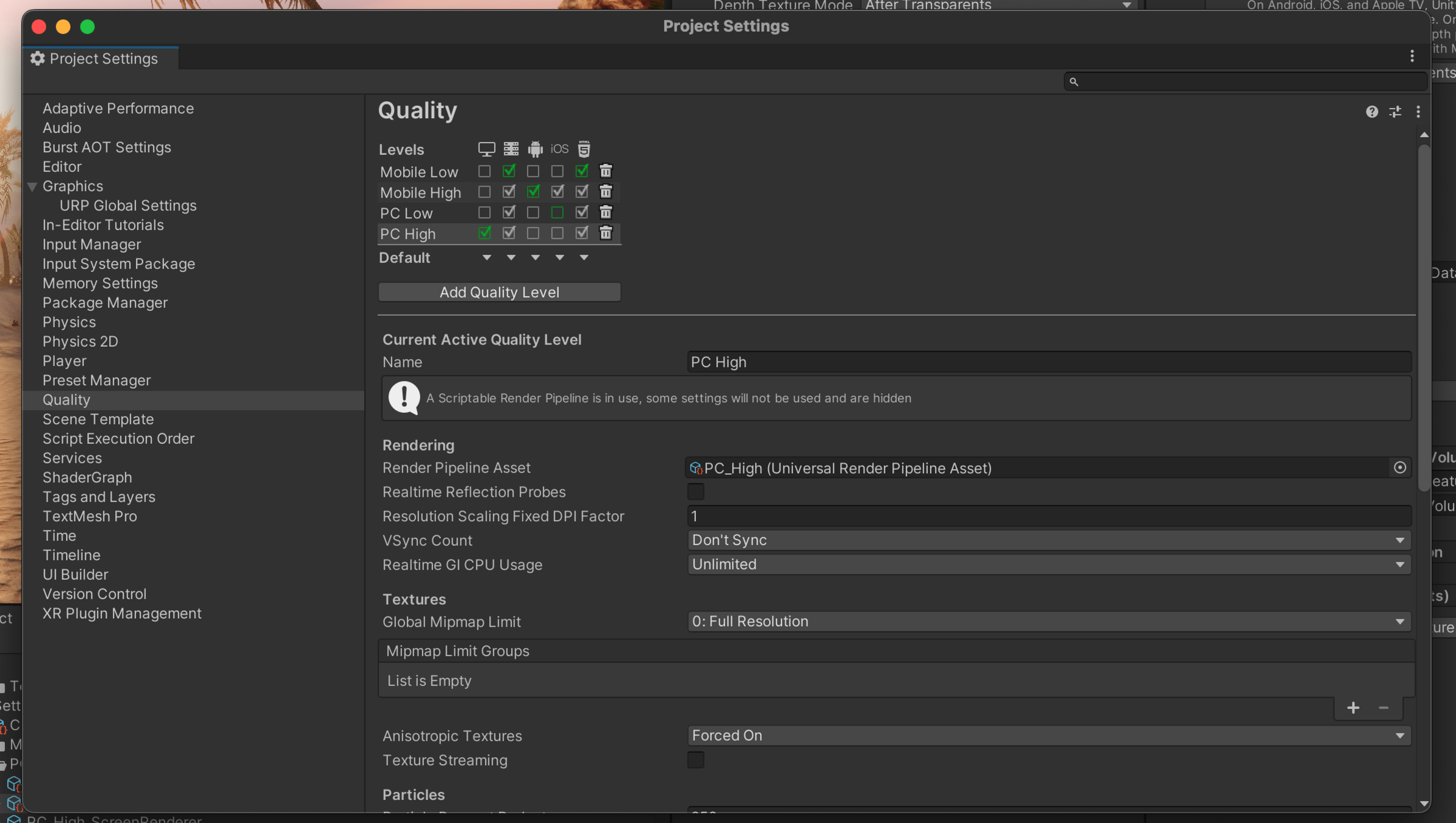Image resolution: width=1456 pixels, height=823 pixels.
Task: Open URP Global Settings category
Action: 127,205
